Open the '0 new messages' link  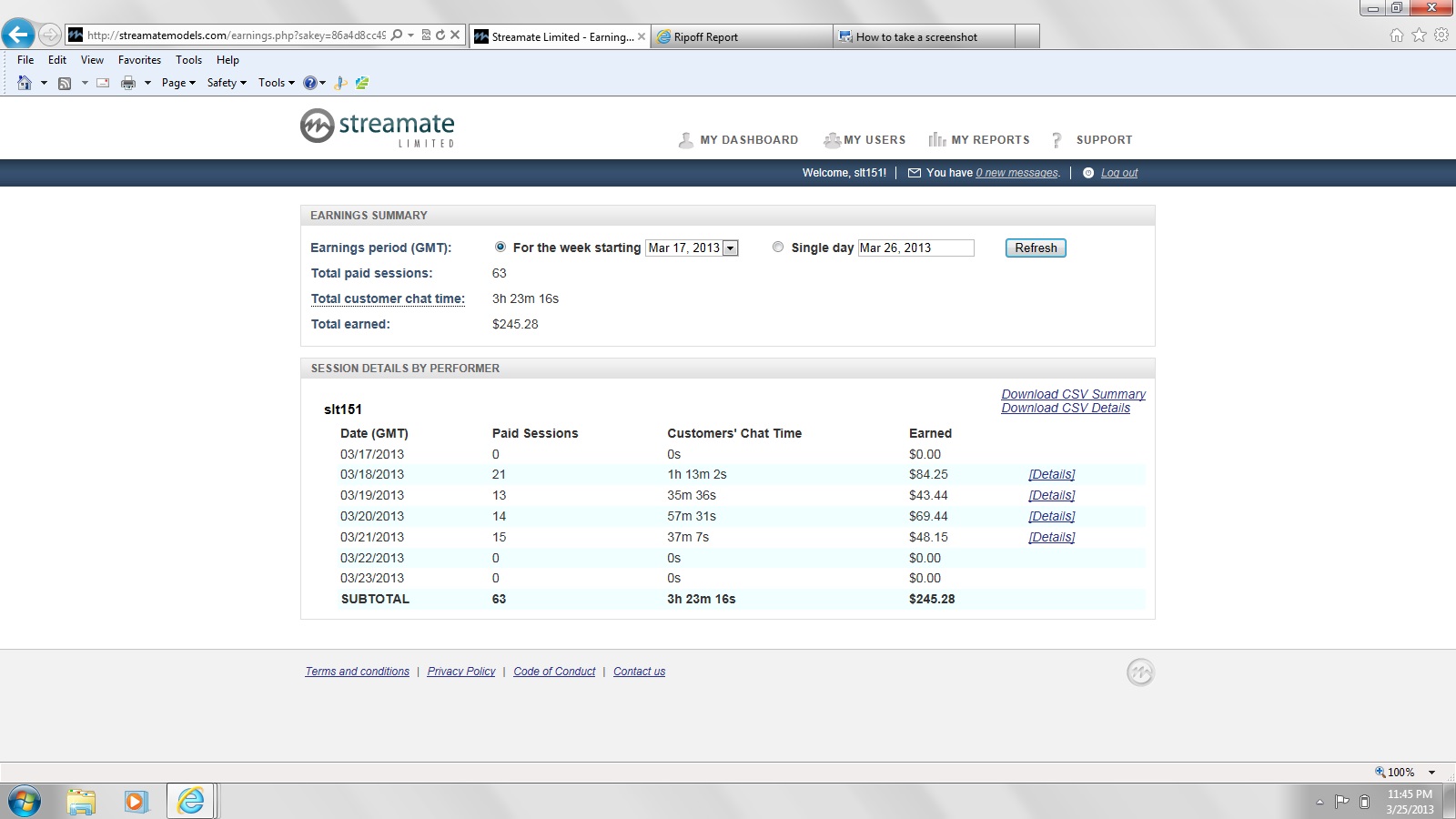(x=1017, y=173)
